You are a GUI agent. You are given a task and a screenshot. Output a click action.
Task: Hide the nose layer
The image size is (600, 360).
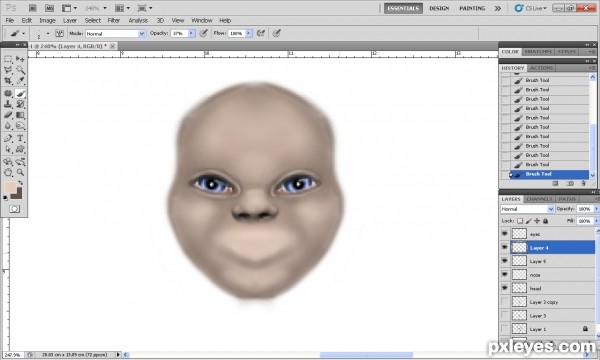(505, 275)
